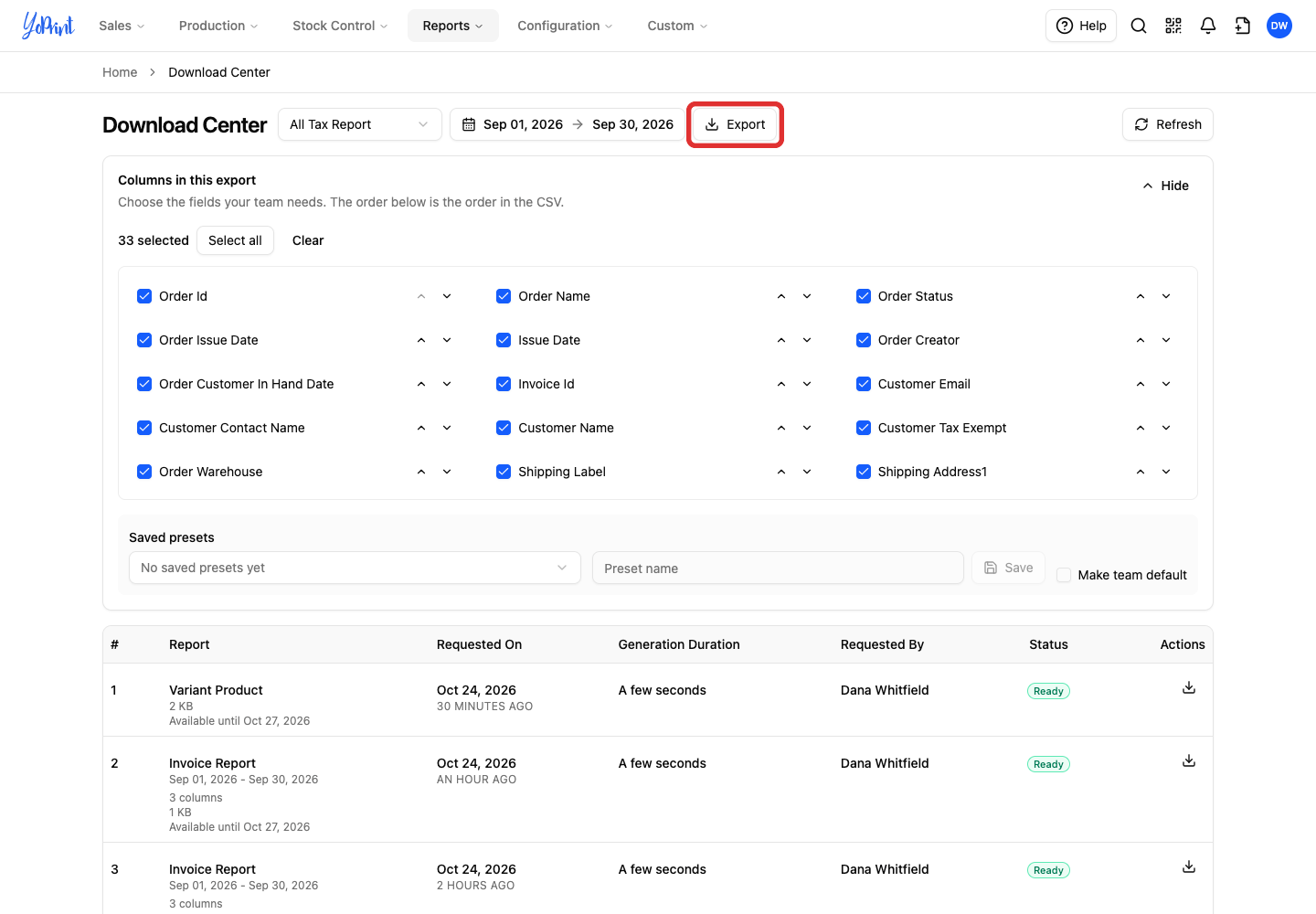1316x914 pixels.
Task: Open the Reports menu
Action: (x=453, y=26)
